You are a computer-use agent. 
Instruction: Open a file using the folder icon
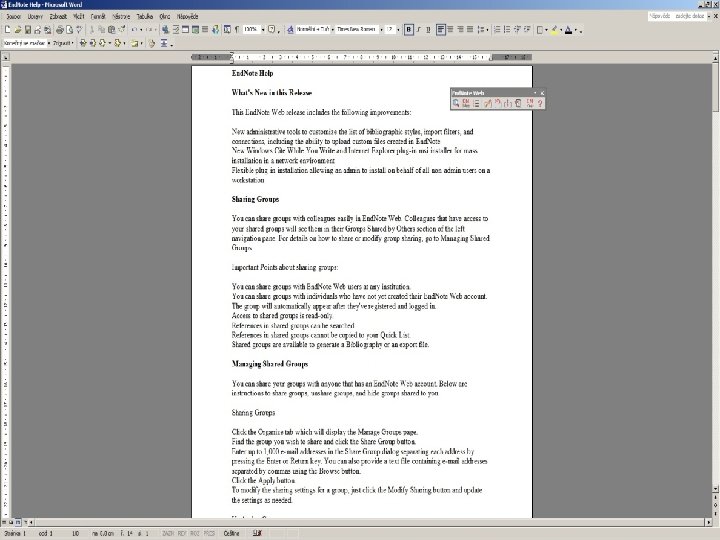tap(17, 30)
